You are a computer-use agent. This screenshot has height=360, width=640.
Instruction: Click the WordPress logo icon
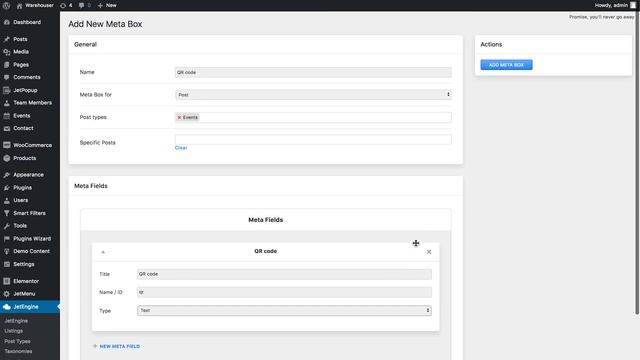(x=6, y=5)
